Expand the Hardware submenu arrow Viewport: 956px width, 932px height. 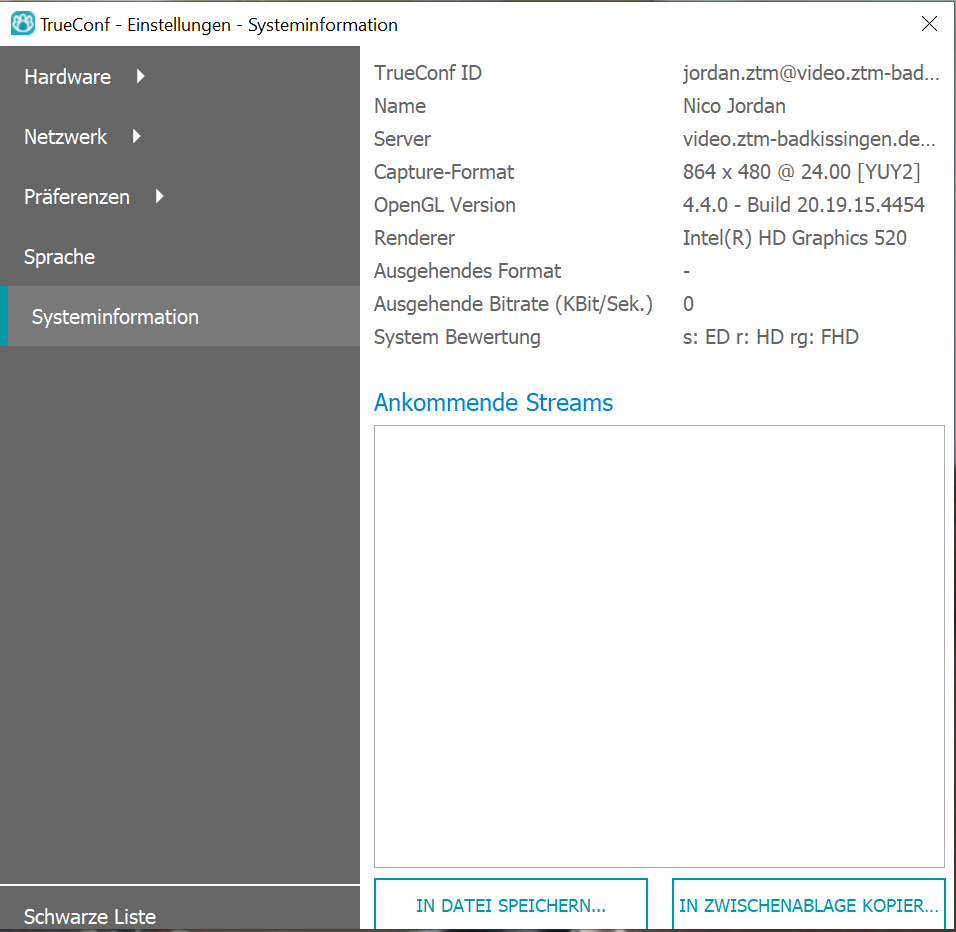[140, 76]
